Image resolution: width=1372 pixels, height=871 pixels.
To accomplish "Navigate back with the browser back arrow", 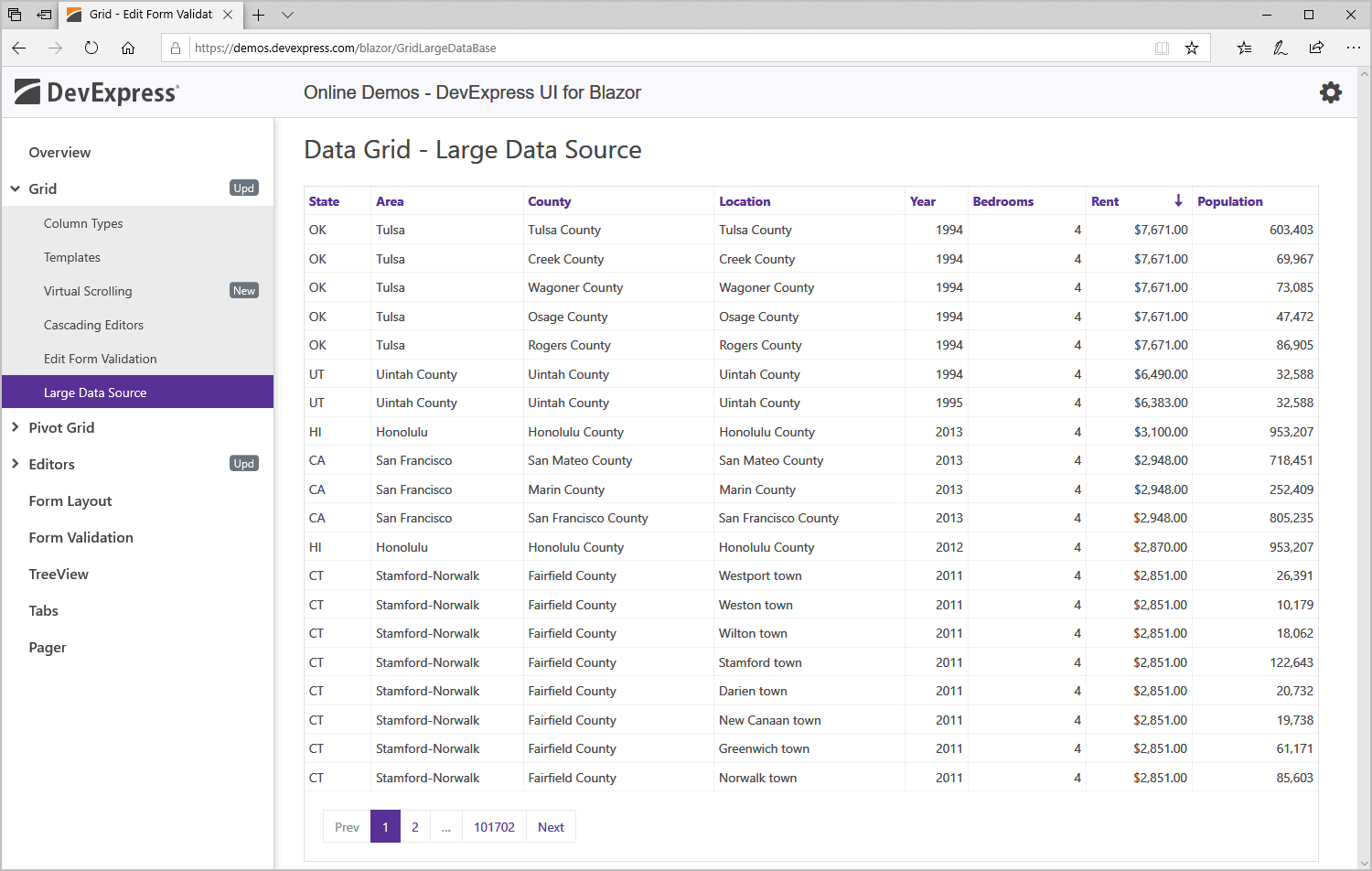I will click(x=19, y=48).
